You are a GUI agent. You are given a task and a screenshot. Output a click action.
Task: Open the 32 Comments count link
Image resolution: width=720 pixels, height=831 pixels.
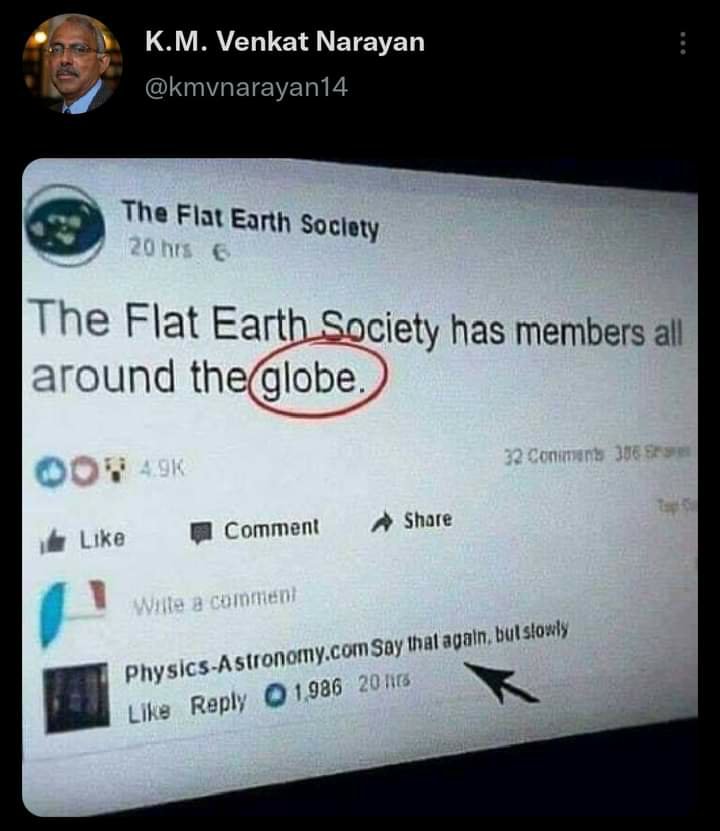[553, 455]
